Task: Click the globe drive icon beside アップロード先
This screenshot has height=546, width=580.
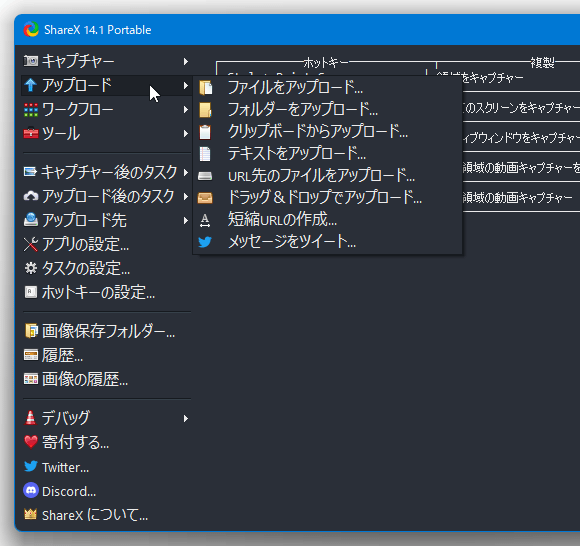Action: click(x=31, y=220)
